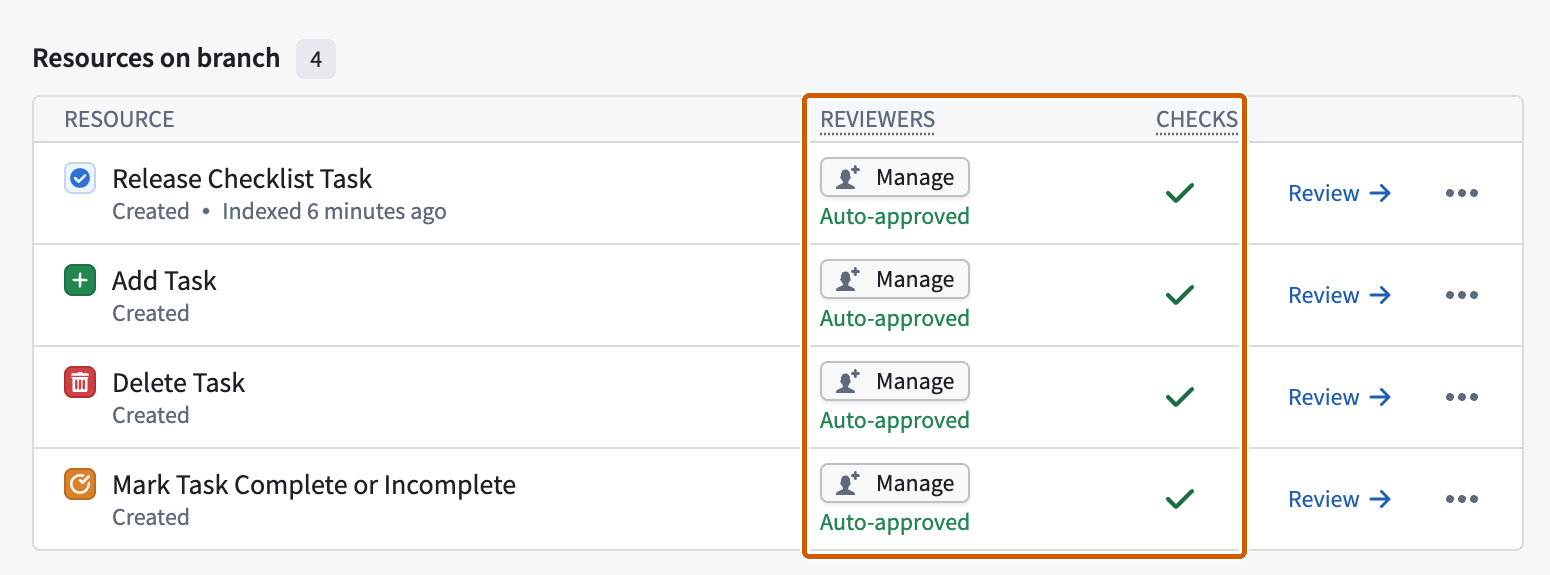This screenshot has height=575, width=1550.
Task: Click the Resources on branch heading
Action: click(x=156, y=58)
